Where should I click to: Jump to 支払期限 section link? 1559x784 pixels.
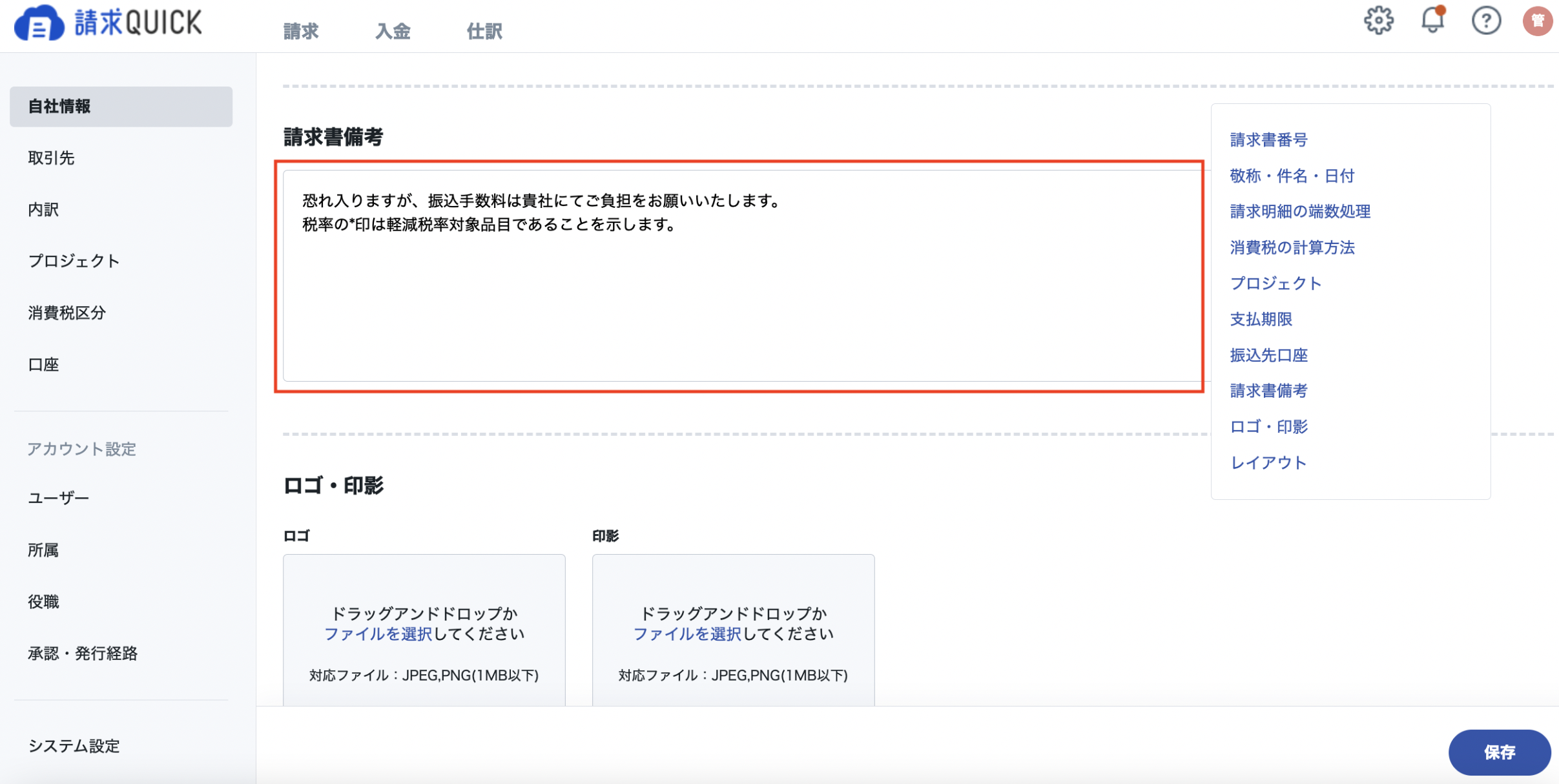[x=1261, y=319]
